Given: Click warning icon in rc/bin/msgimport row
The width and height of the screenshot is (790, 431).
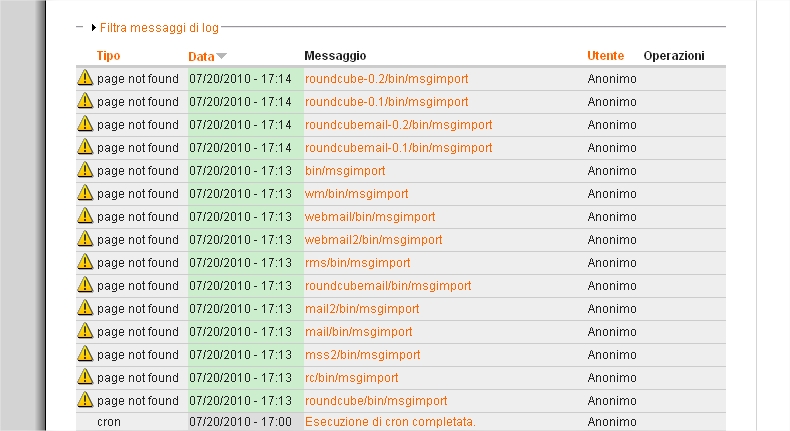Looking at the screenshot, I should [x=85, y=377].
